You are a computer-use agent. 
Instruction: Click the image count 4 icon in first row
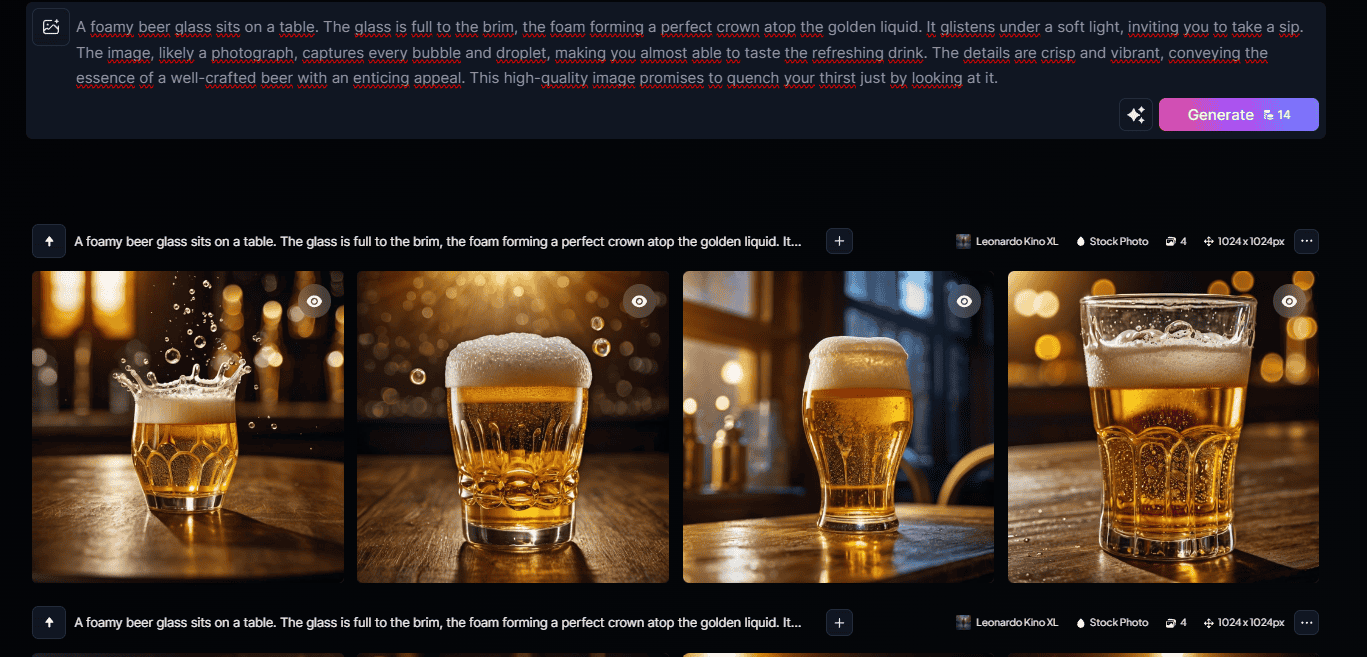coord(1176,241)
